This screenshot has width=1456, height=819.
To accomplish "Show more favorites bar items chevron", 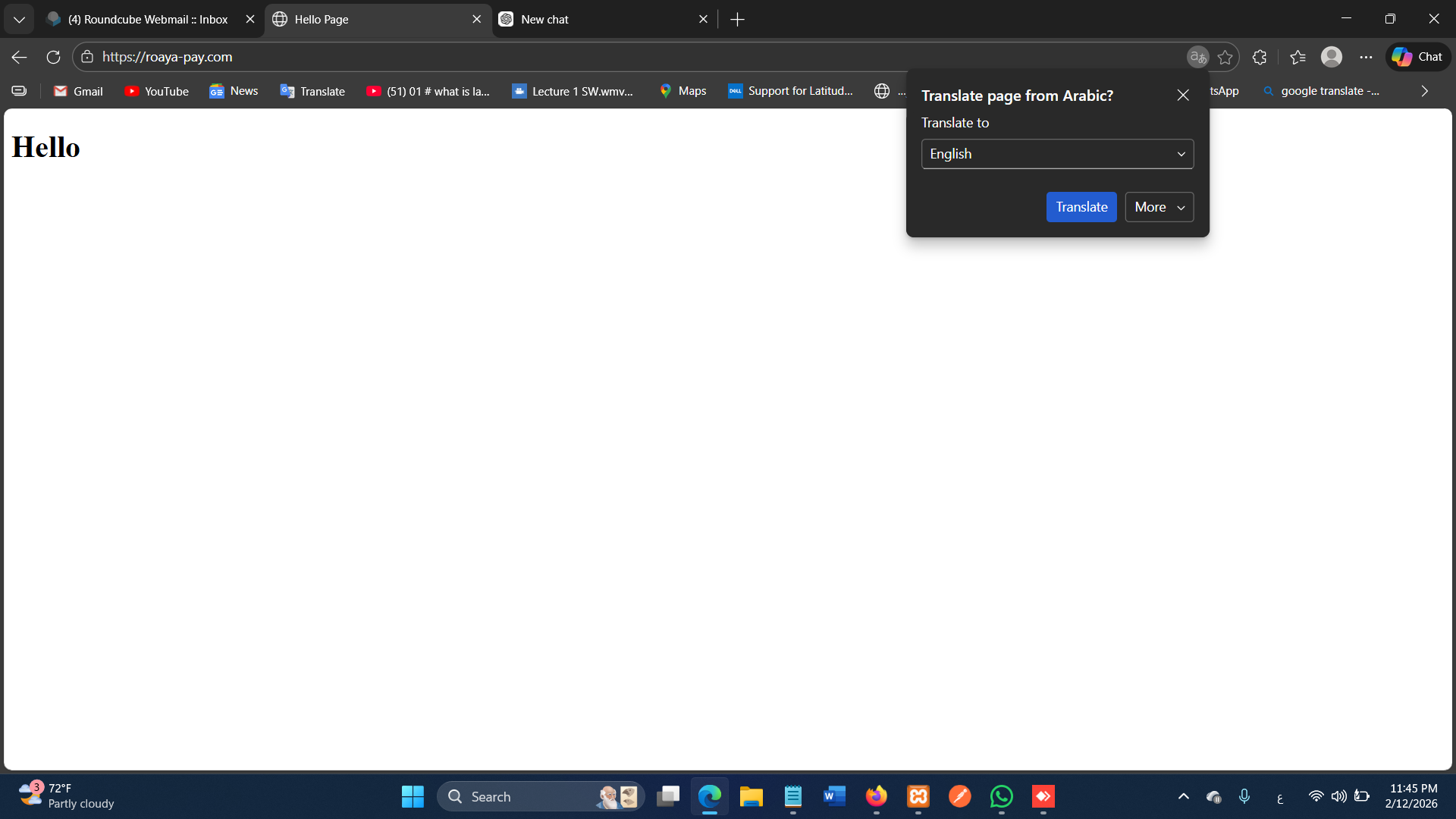I will (1424, 91).
